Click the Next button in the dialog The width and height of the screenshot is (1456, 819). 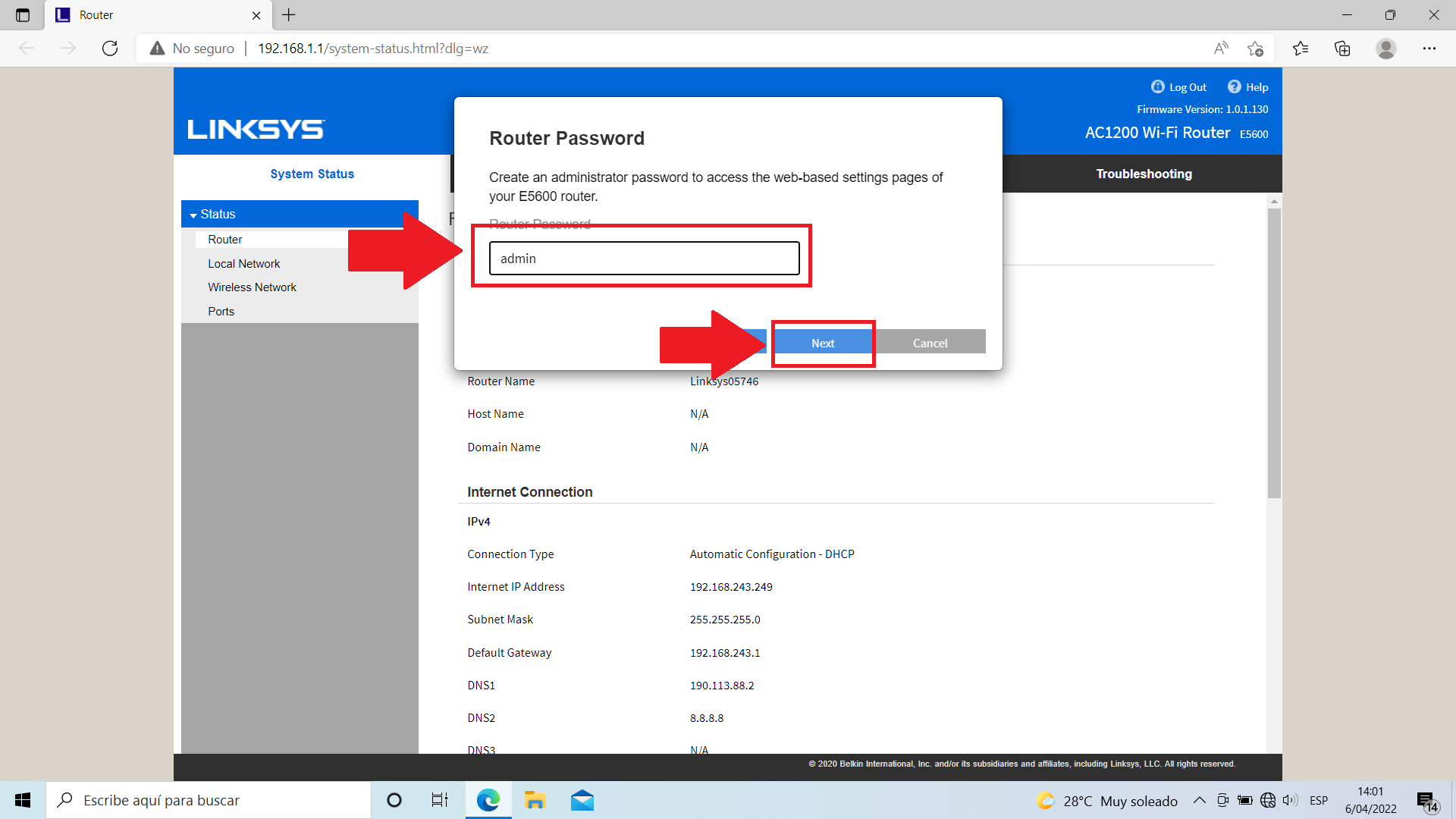tap(822, 343)
